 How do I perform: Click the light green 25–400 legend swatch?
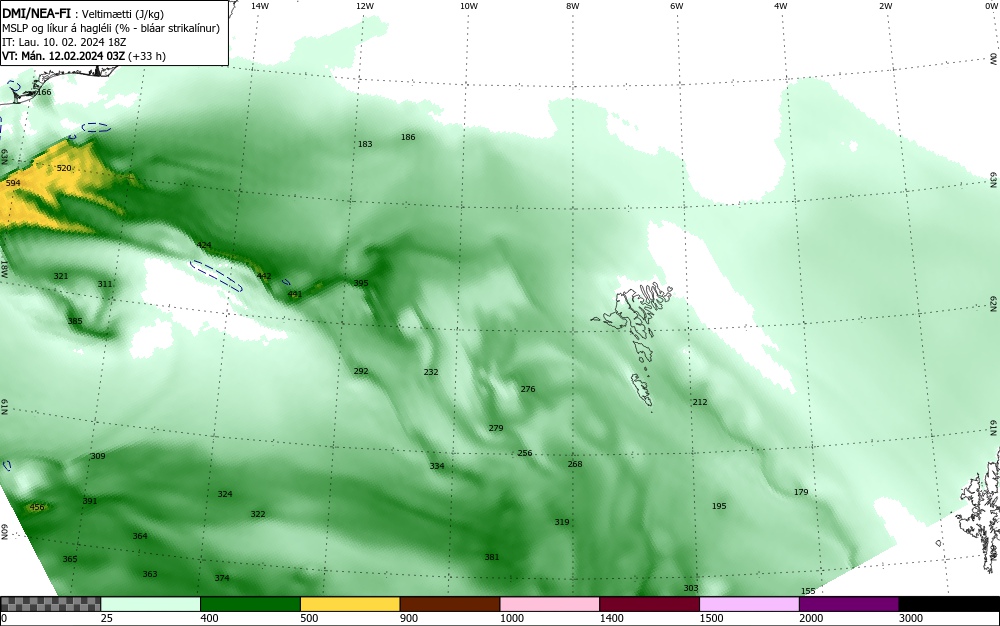click(151, 604)
